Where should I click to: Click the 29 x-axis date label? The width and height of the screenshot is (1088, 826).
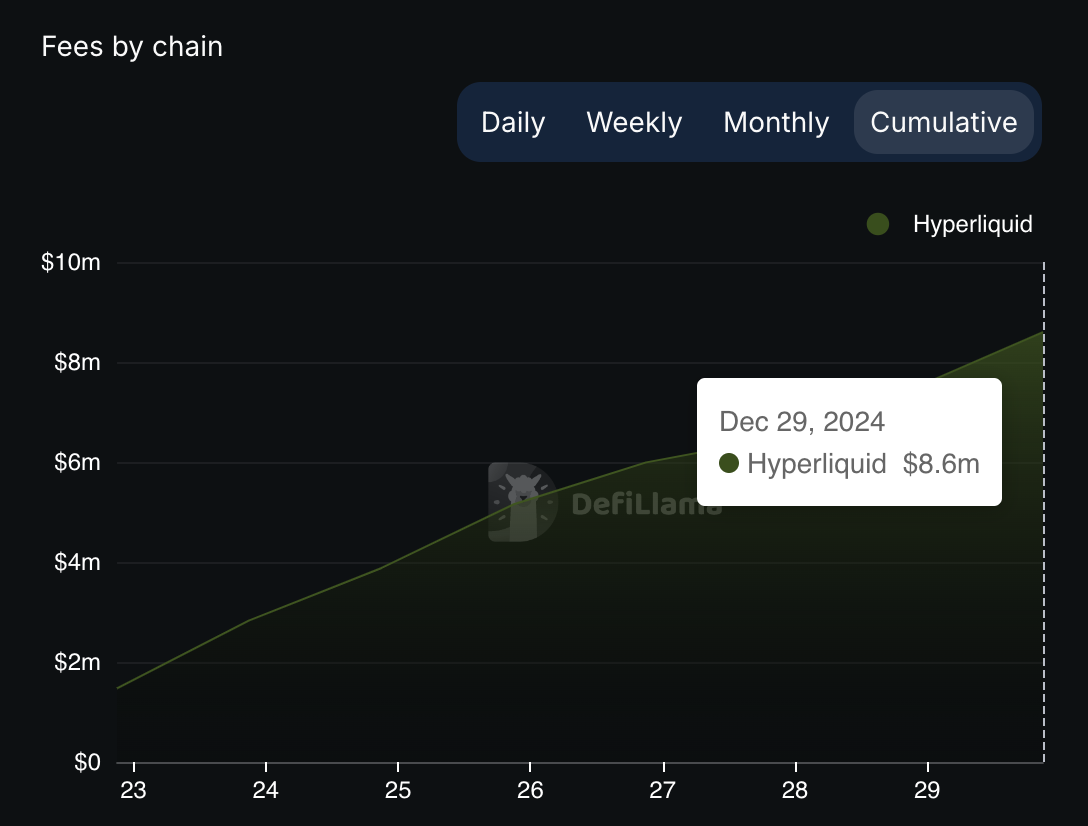click(x=928, y=790)
